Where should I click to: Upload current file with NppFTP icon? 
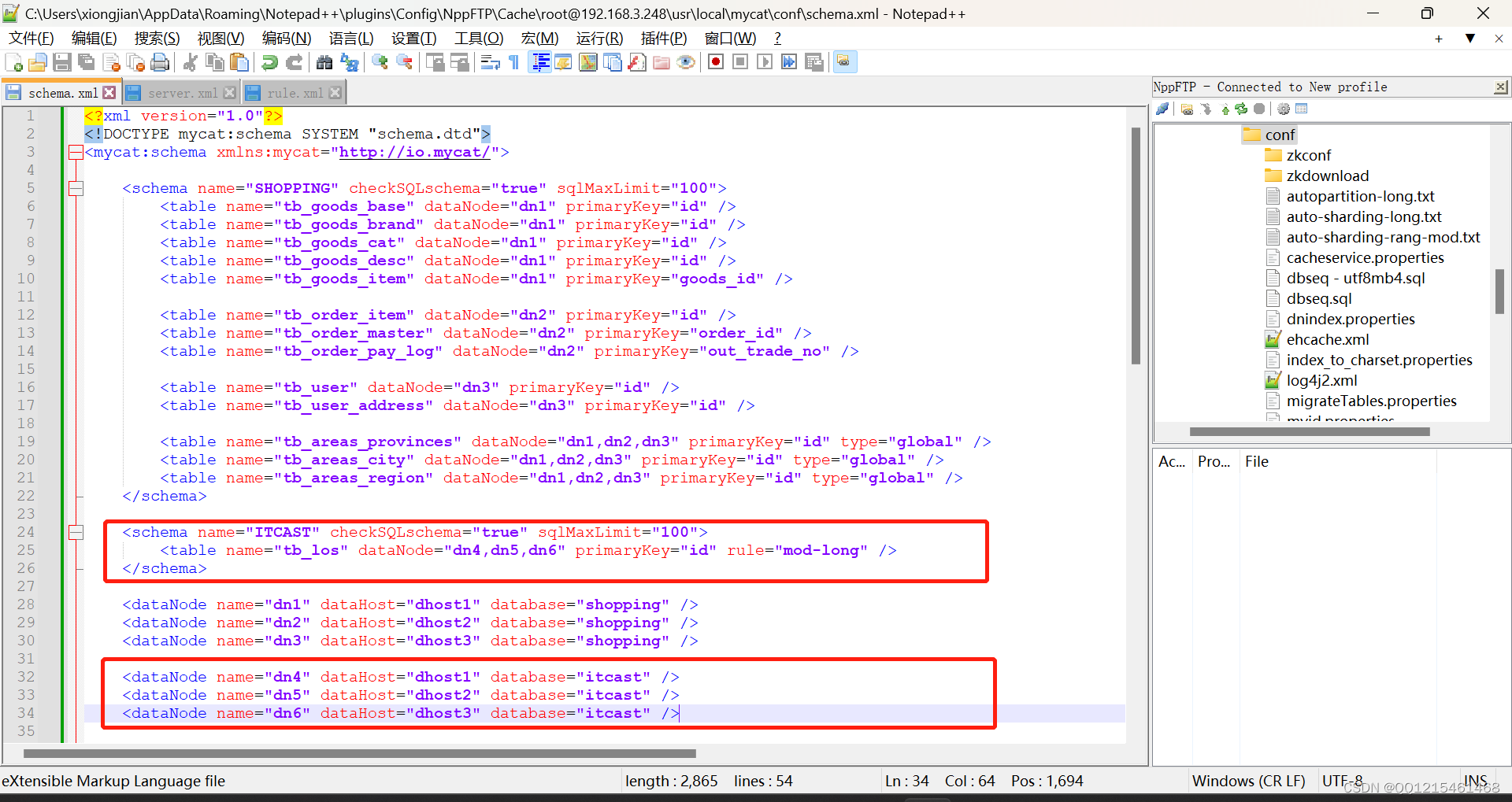pos(1225,109)
